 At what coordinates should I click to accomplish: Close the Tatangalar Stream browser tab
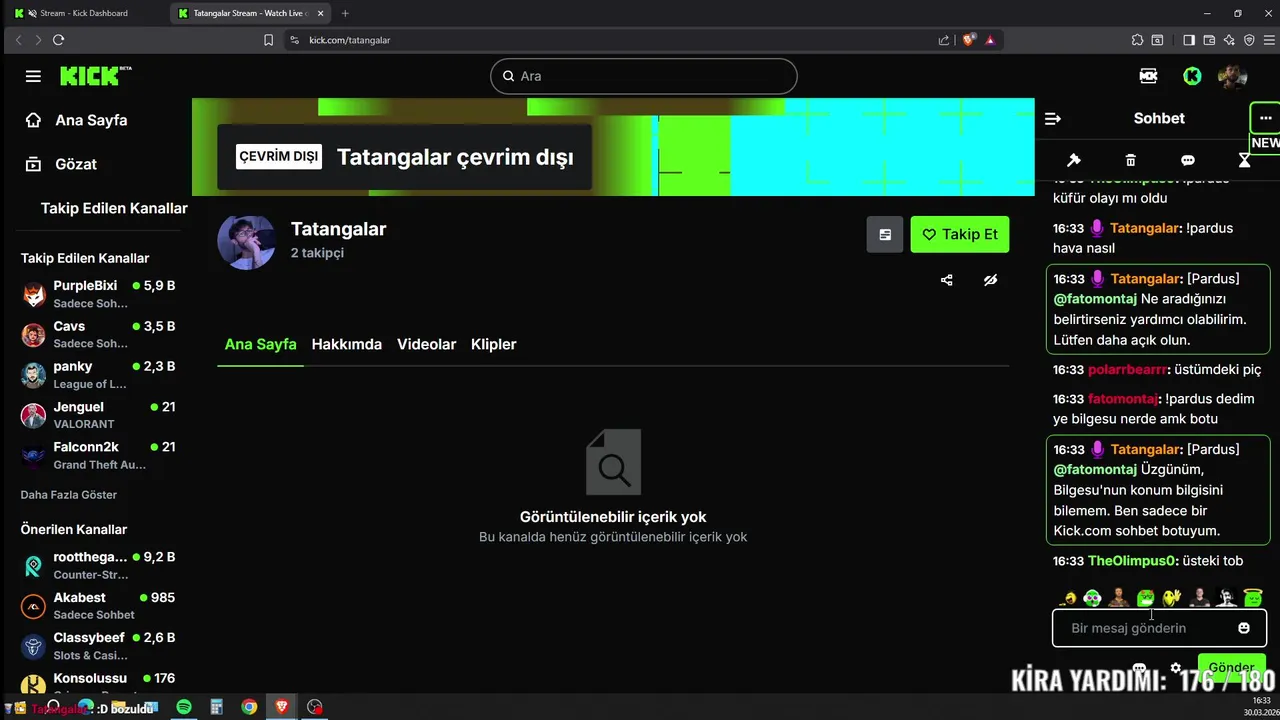[320, 13]
